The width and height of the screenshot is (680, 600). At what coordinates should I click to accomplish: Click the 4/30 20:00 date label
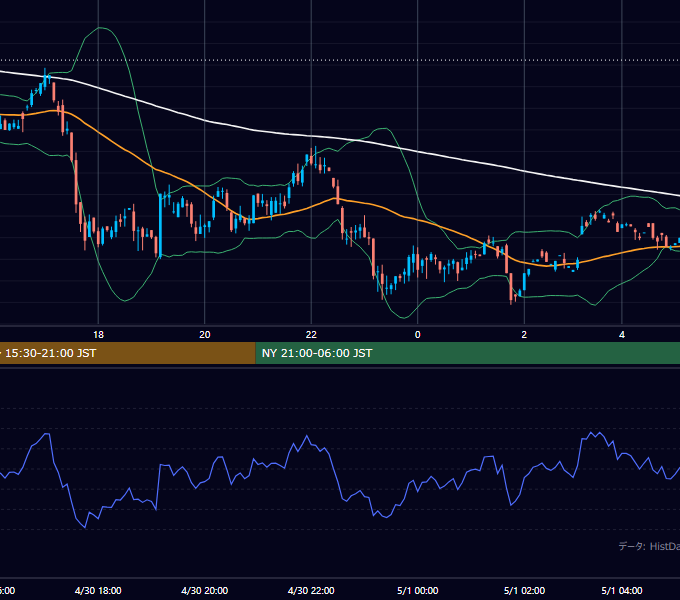(x=205, y=590)
